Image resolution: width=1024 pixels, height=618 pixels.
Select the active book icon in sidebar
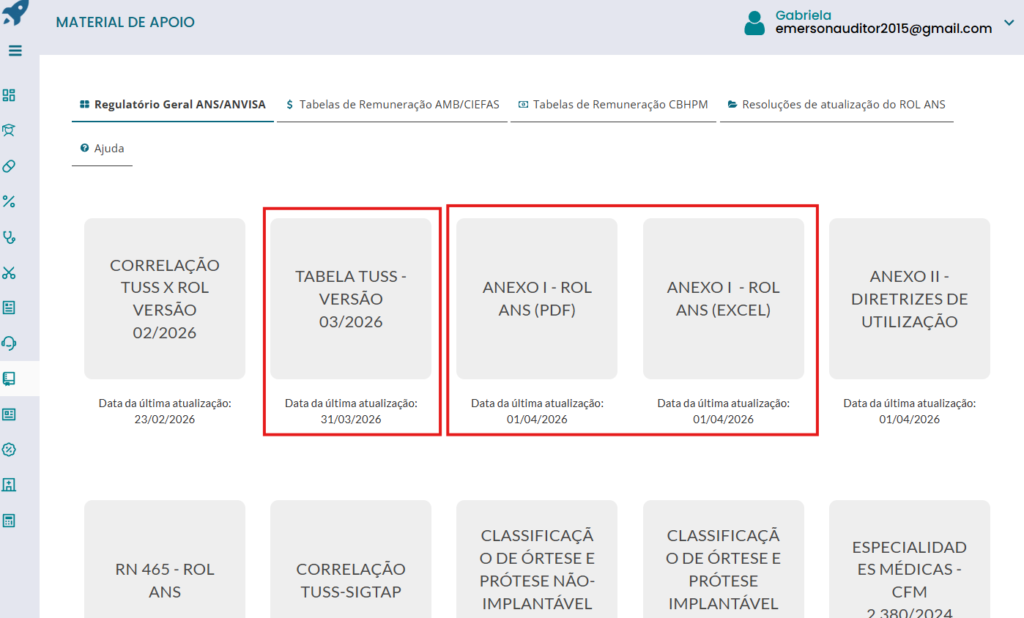(9, 379)
